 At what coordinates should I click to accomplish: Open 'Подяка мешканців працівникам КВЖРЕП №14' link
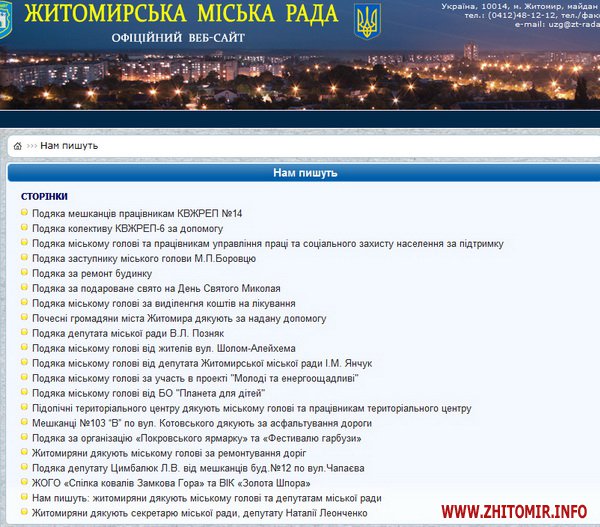137,213
